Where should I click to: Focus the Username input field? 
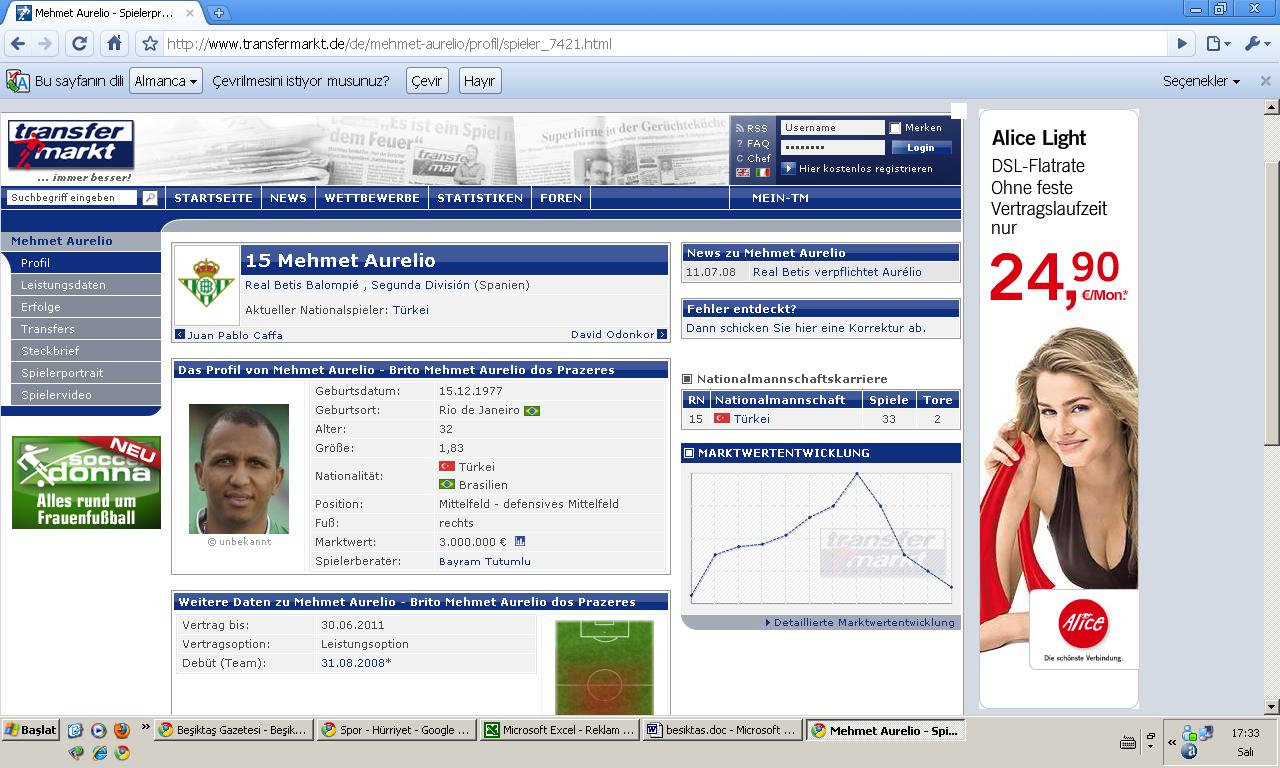832,128
